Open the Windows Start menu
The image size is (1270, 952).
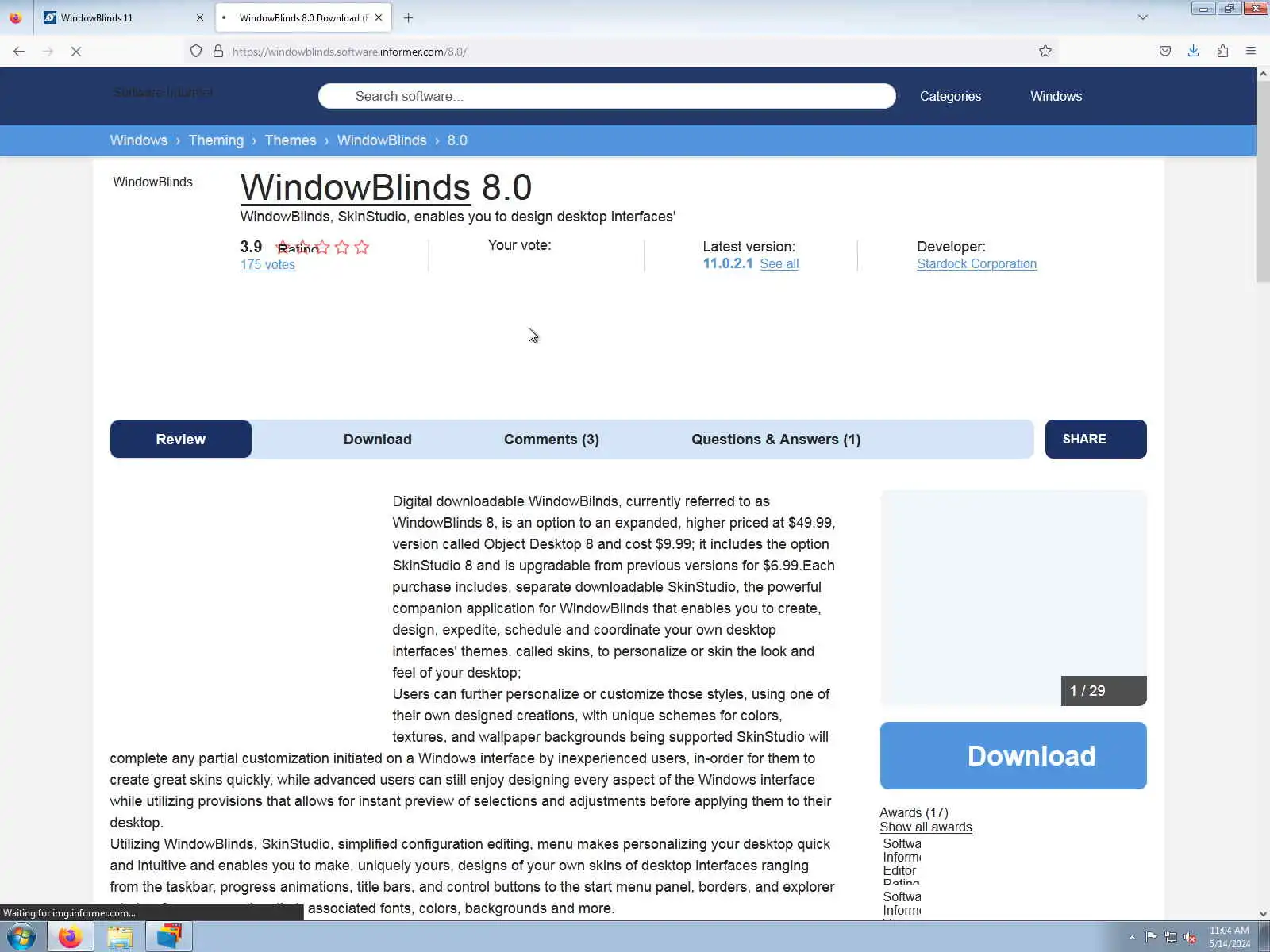tap(21, 937)
